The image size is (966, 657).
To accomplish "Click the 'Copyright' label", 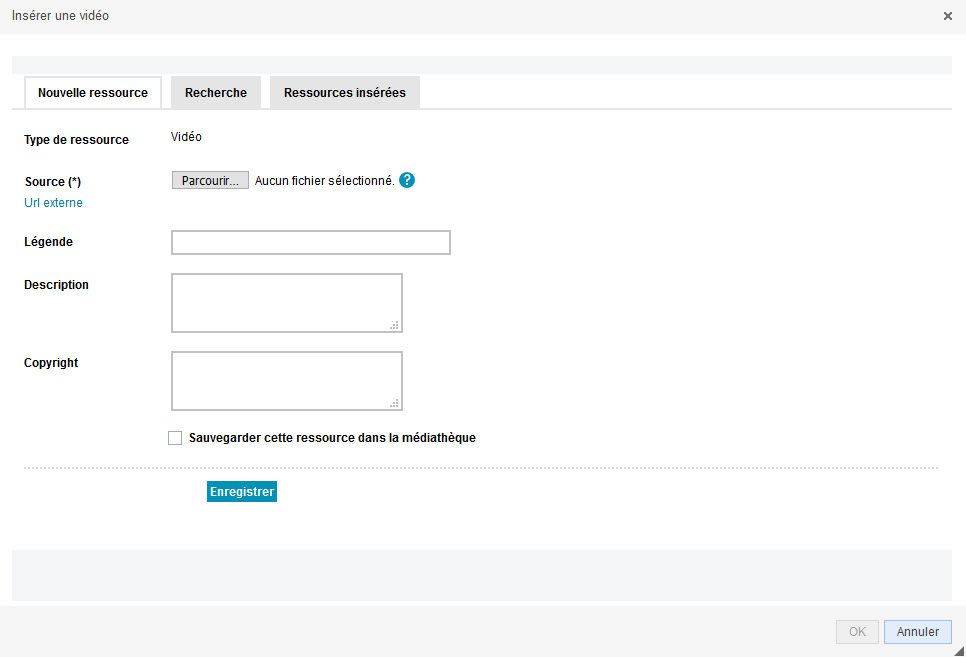I will 51,362.
